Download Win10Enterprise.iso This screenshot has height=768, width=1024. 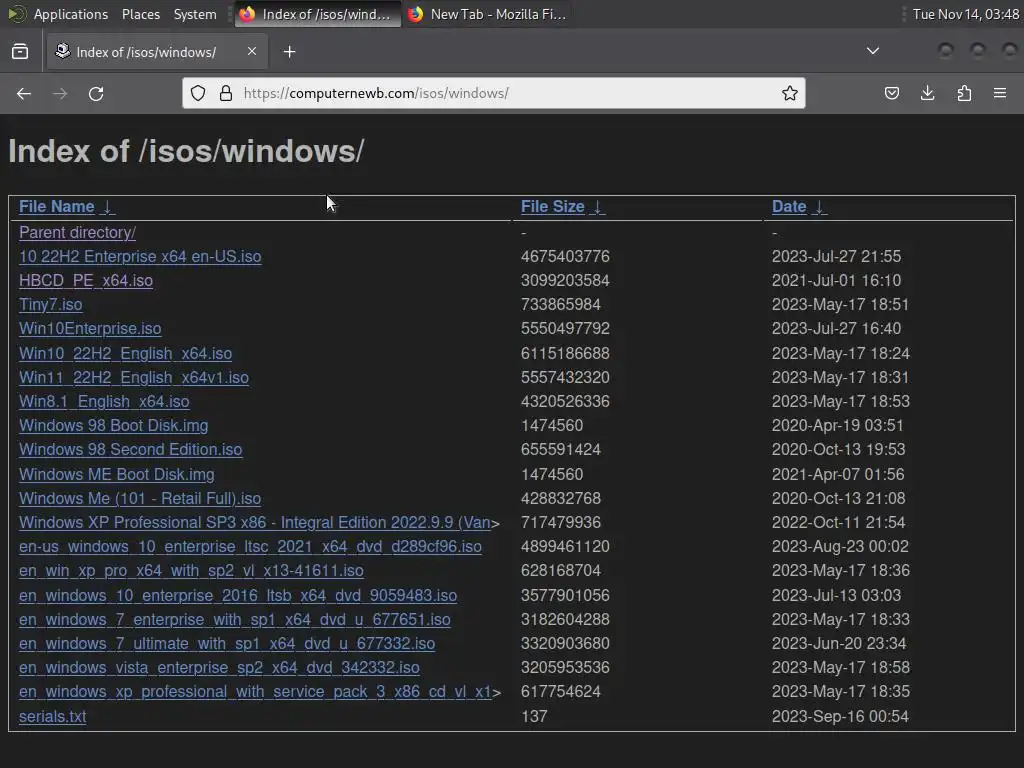(90, 328)
